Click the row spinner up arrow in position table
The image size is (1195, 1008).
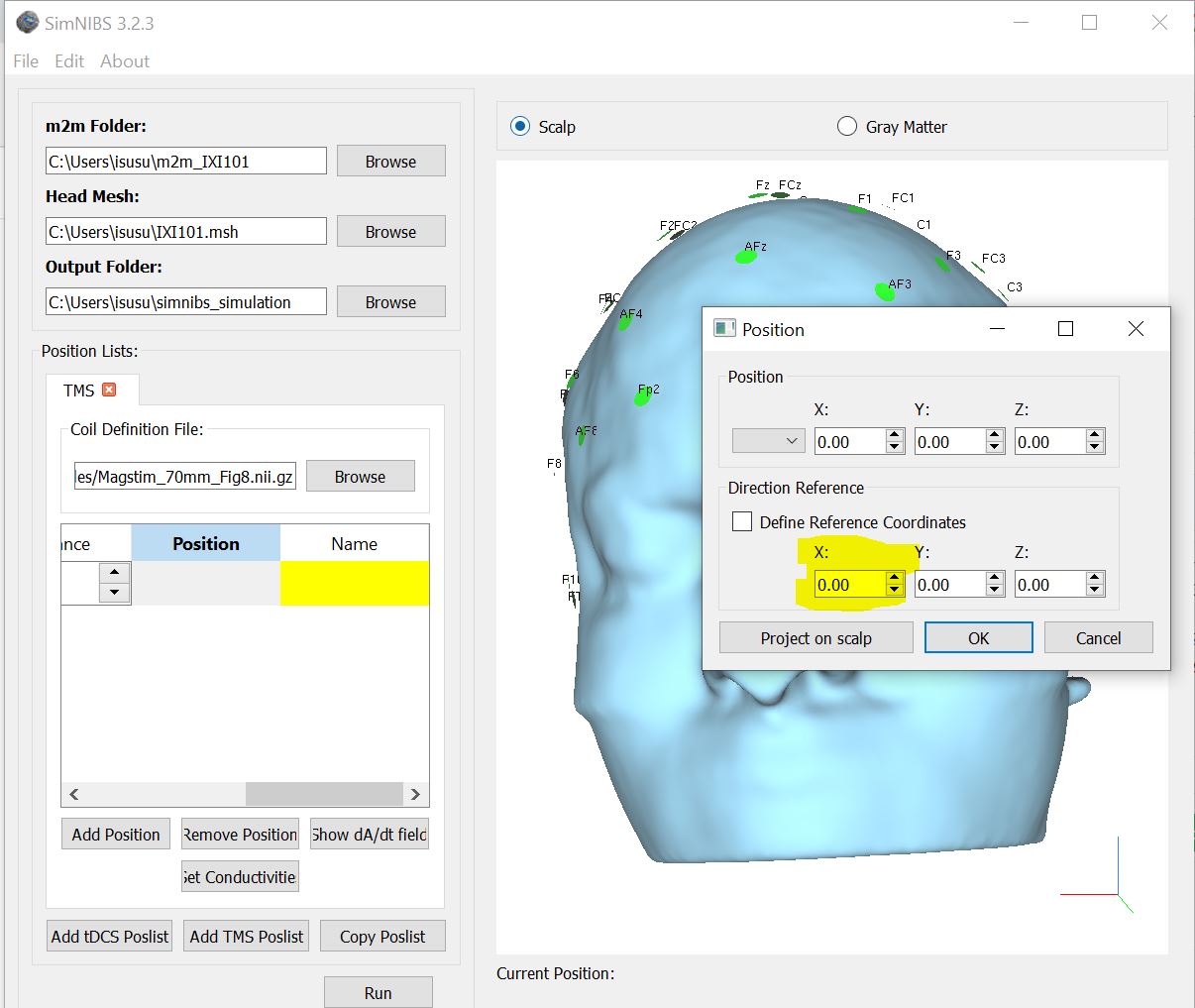point(114,572)
